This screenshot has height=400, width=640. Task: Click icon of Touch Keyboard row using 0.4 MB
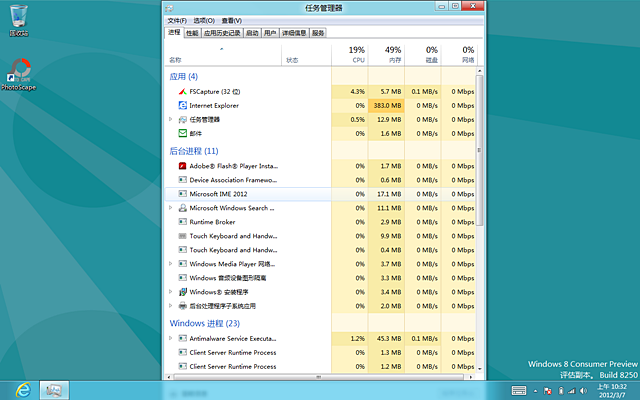point(182,250)
